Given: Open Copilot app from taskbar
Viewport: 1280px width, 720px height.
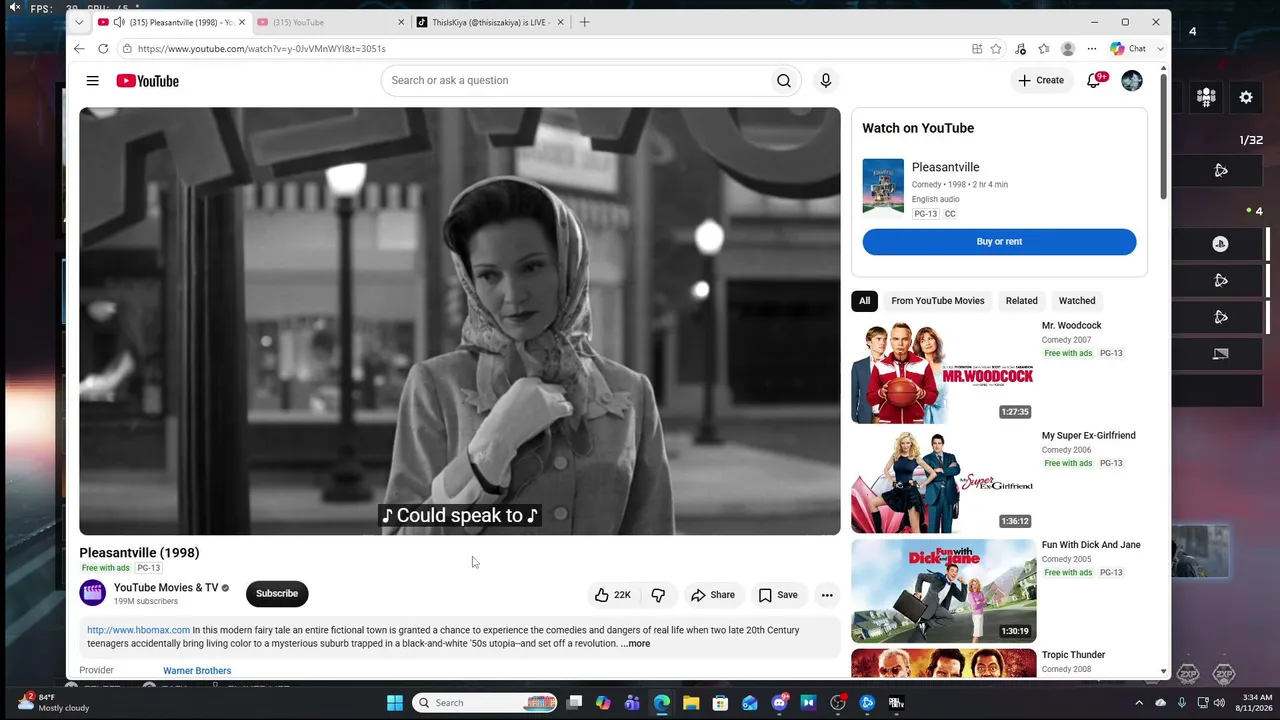Looking at the screenshot, I should (603, 703).
